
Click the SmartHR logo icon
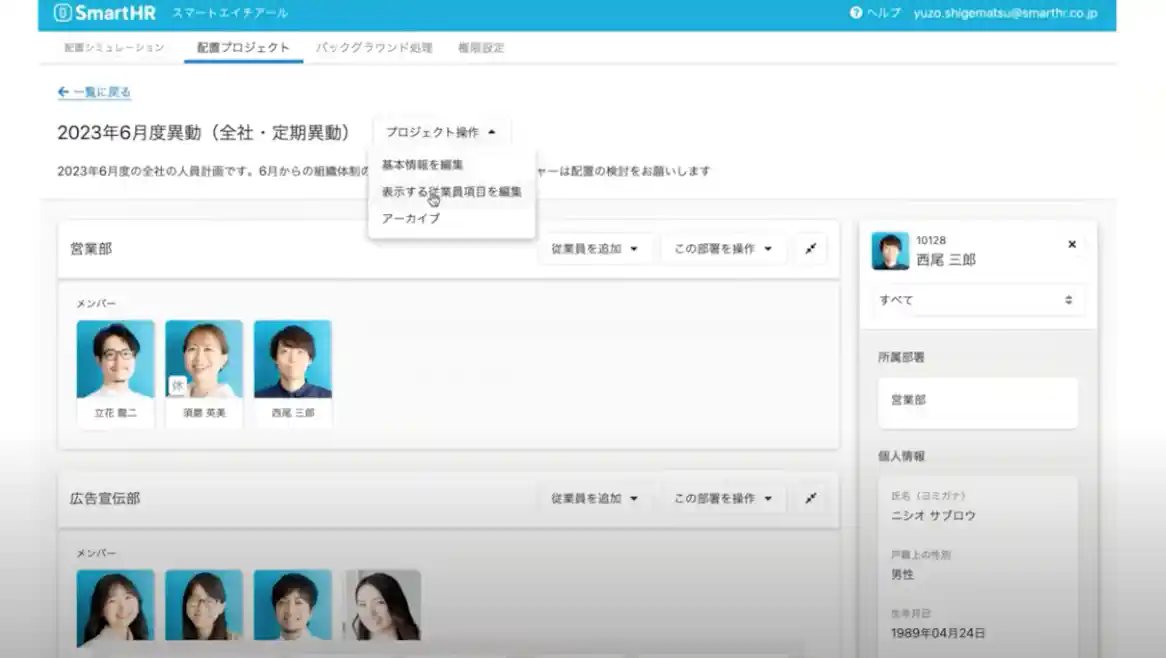(x=62, y=13)
